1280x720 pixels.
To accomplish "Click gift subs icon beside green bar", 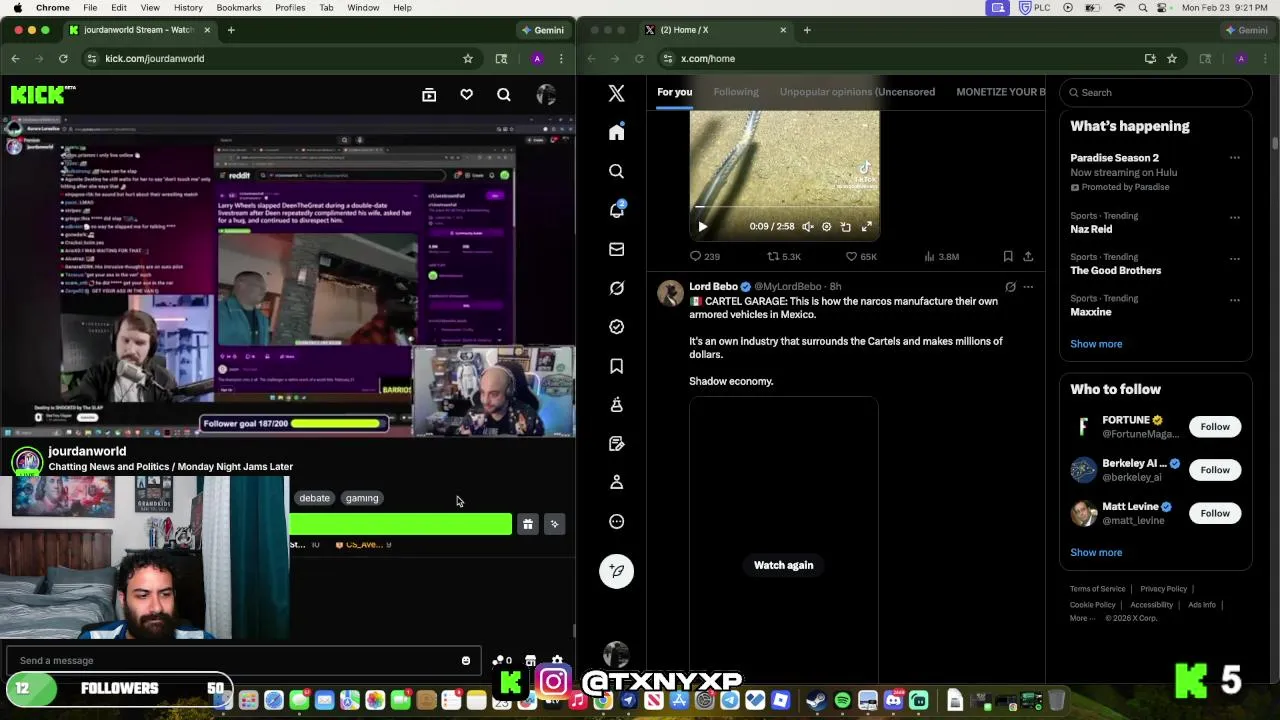I will point(528,524).
